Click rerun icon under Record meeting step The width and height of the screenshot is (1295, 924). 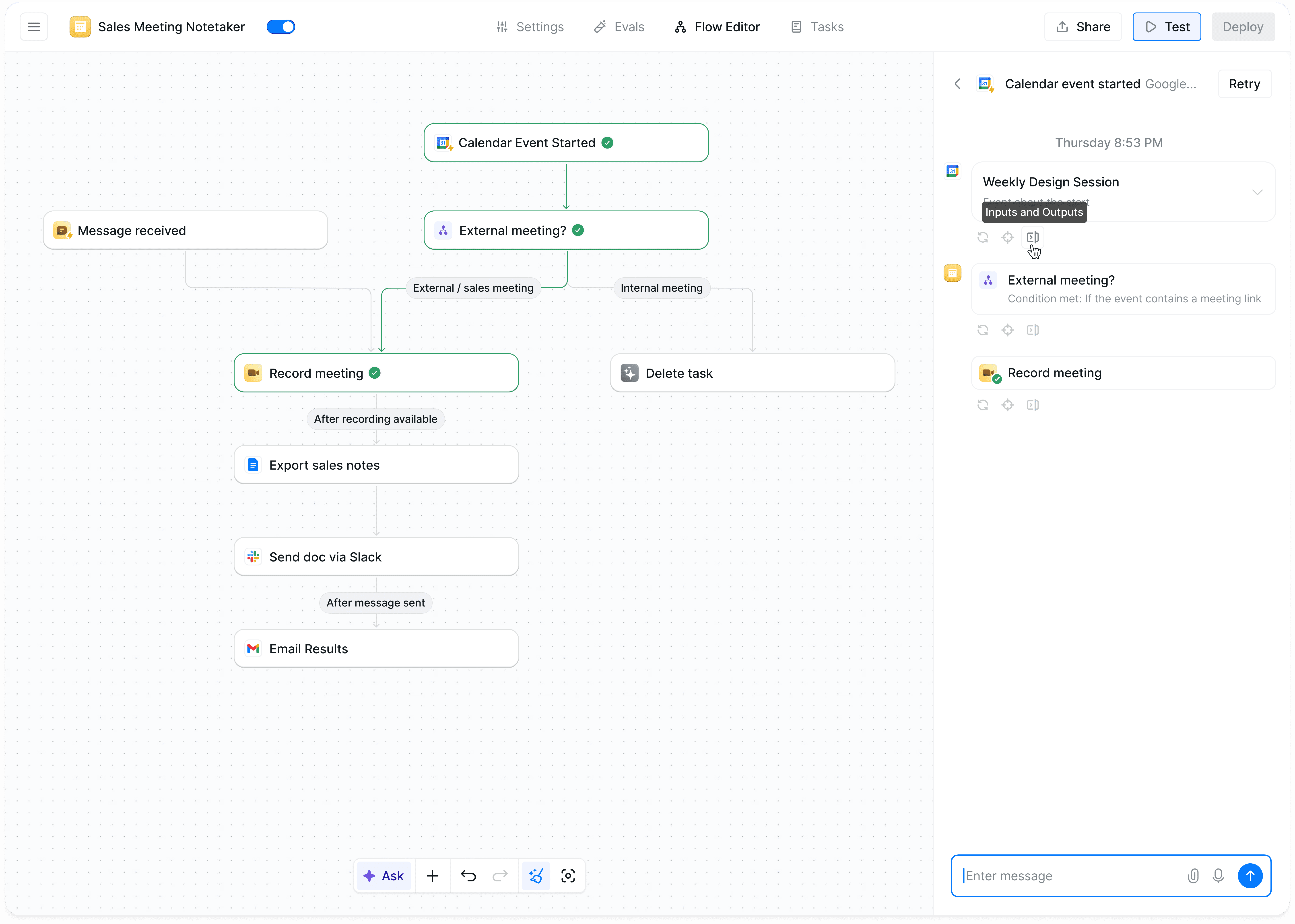pos(983,405)
